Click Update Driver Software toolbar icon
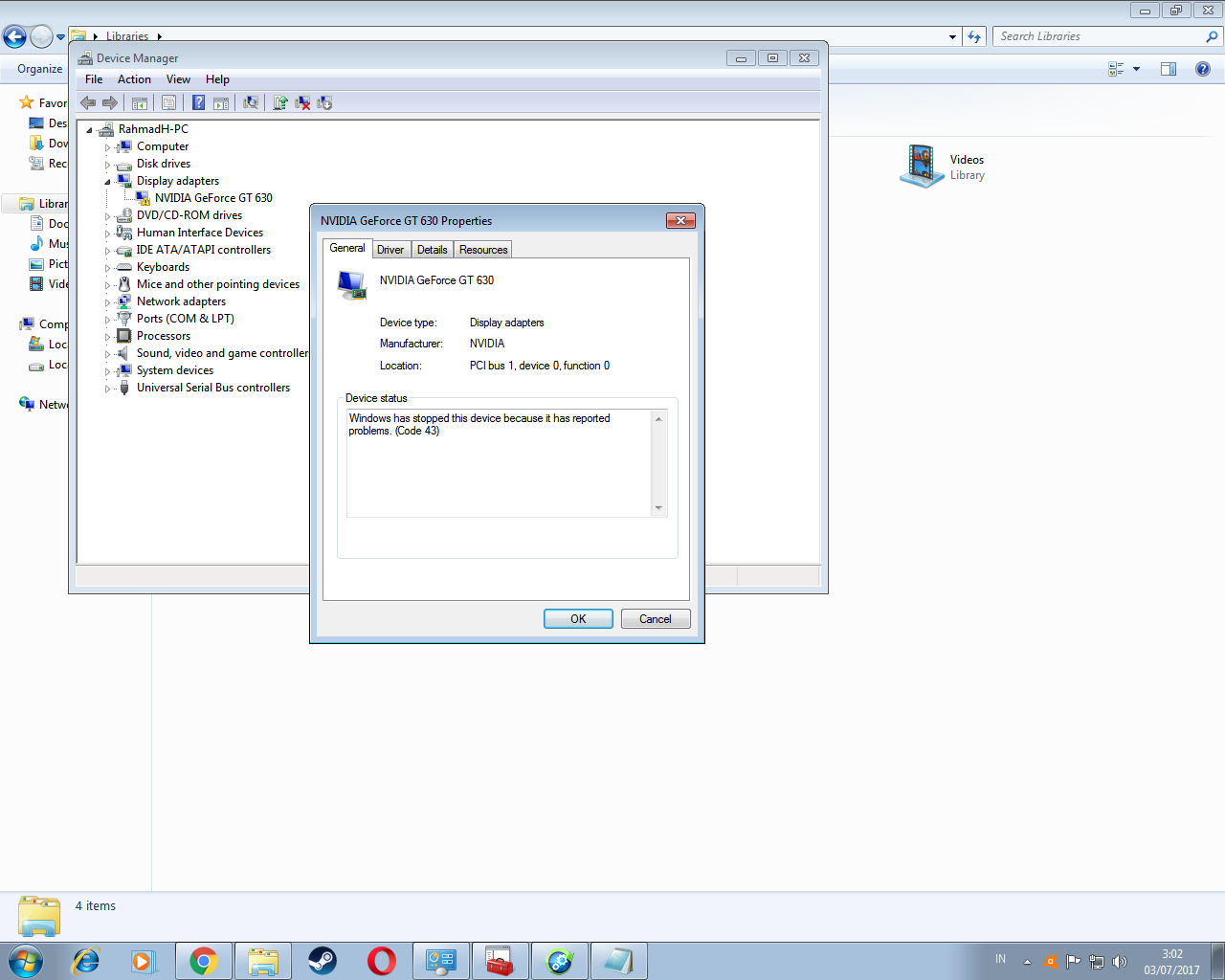 (x=280, y=102)
